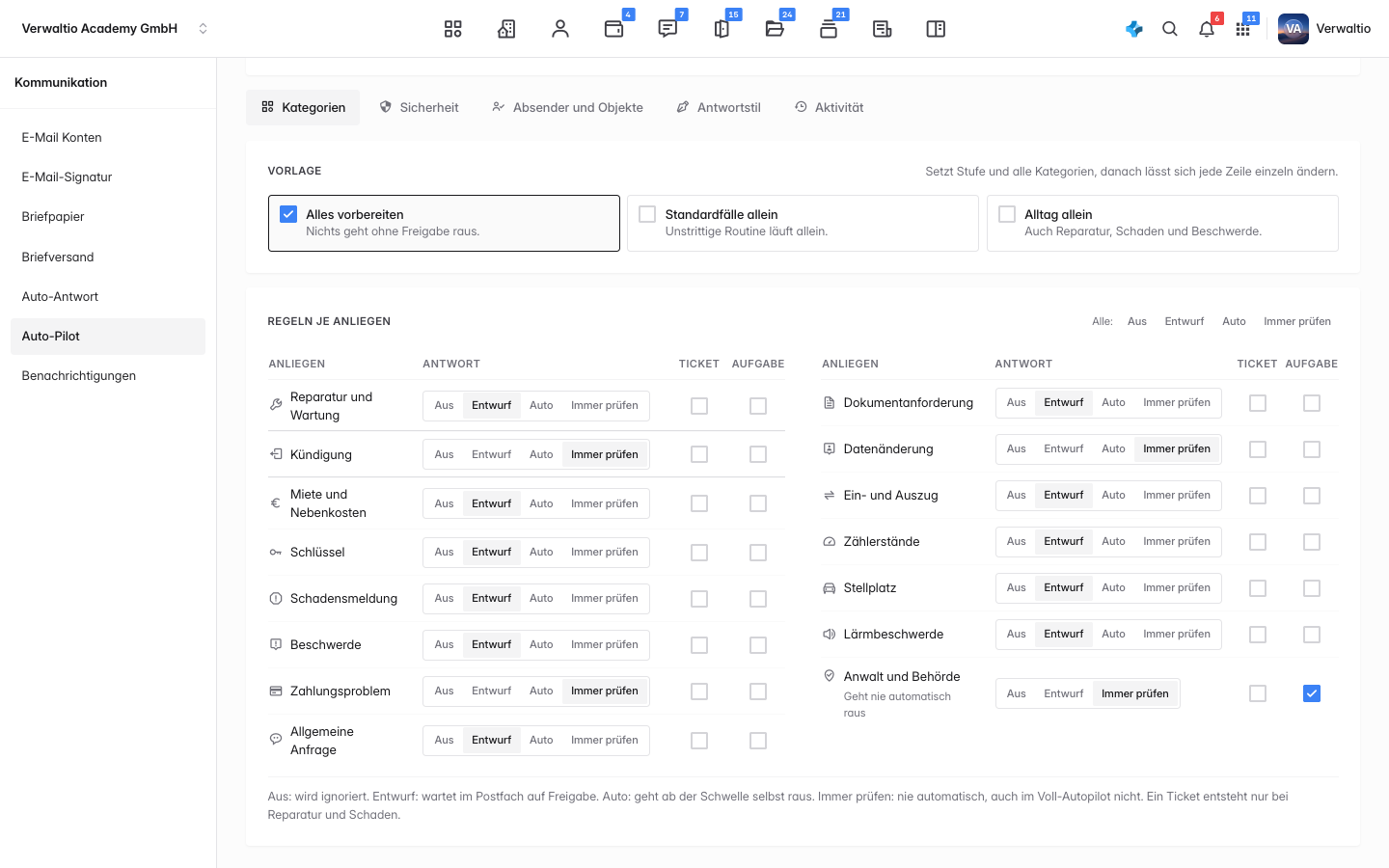Check the Standardfälle allein checkbox
Viewport: 1389px width, 868px height.
(647, 214)
